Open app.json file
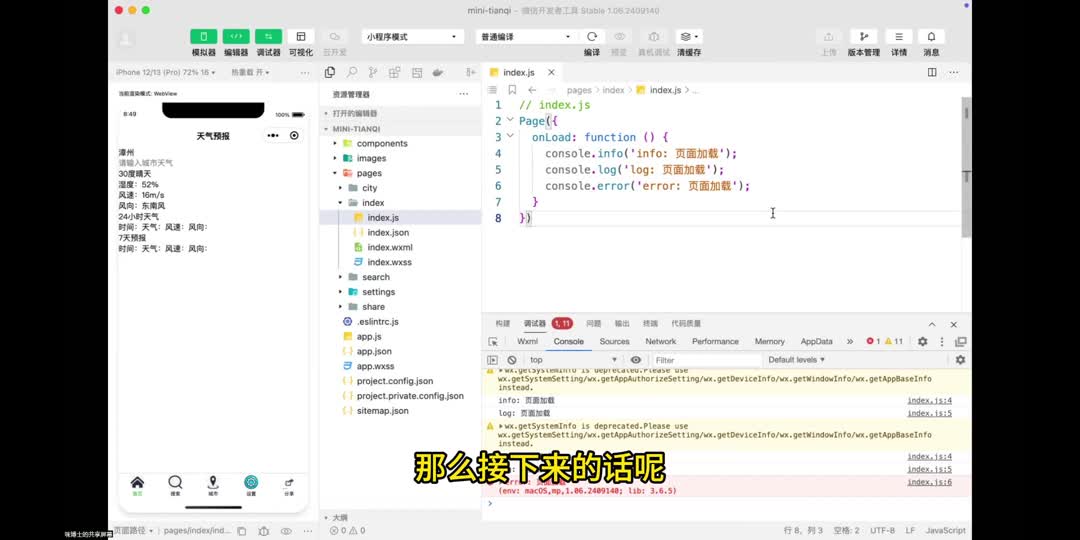1080x540 pixels. coord(400,351)
